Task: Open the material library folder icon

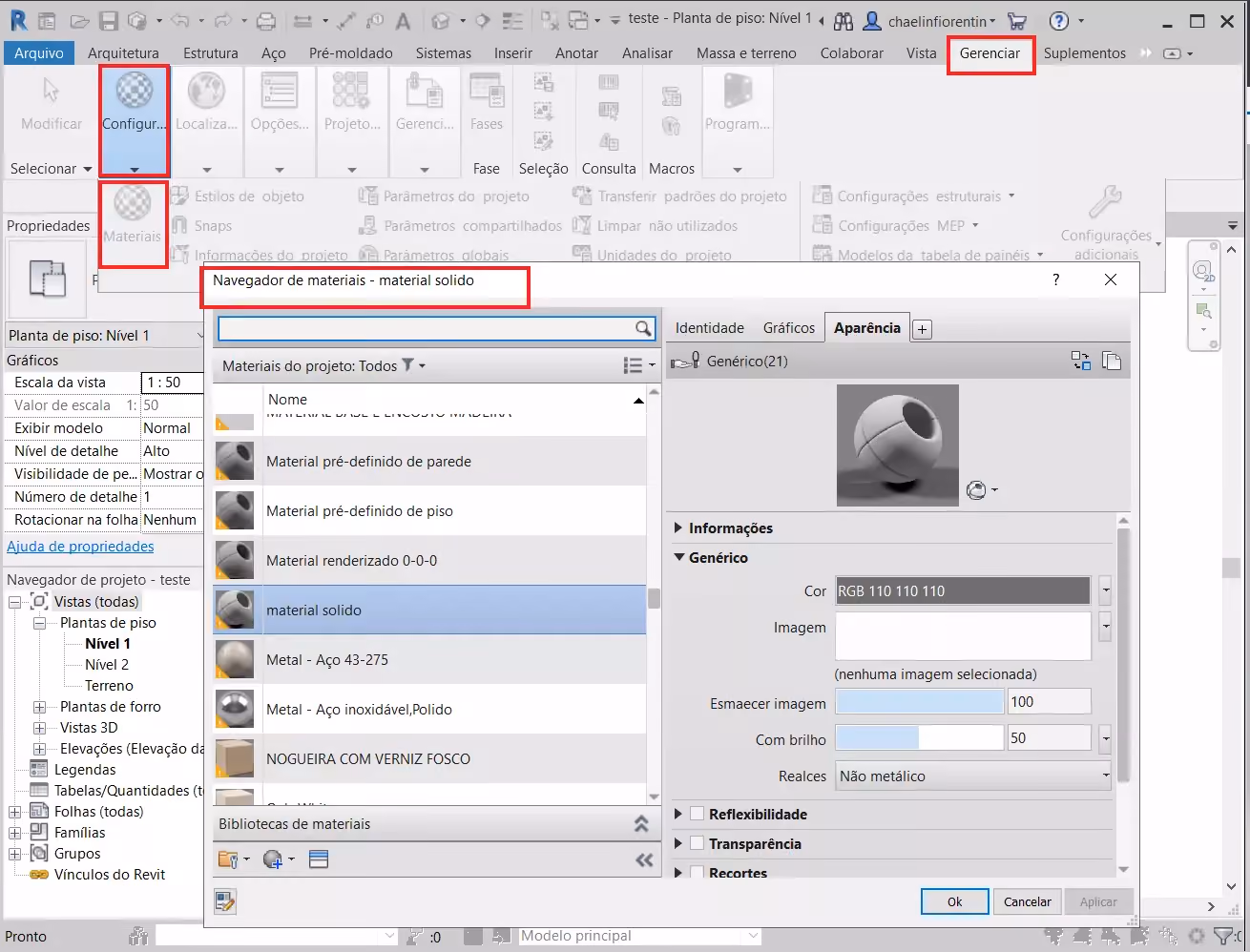Action: tap(228, 859)
